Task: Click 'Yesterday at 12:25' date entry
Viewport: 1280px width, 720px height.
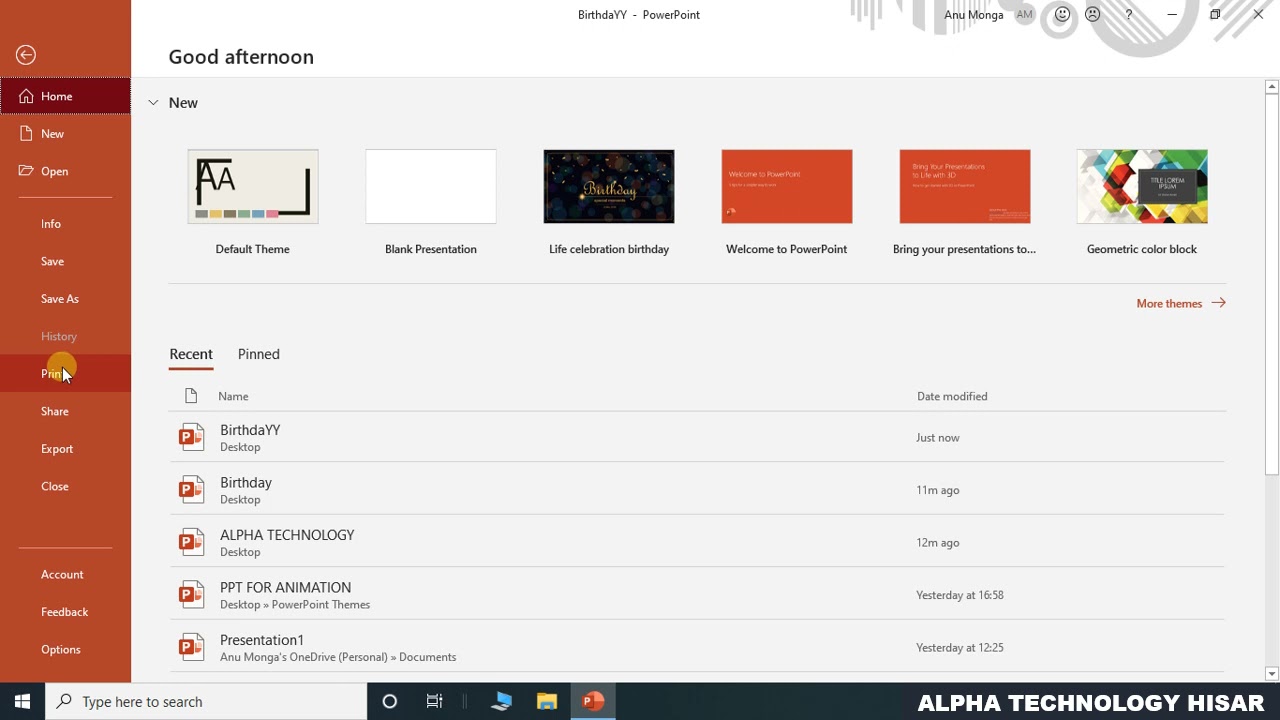Action: click(960, 648)
